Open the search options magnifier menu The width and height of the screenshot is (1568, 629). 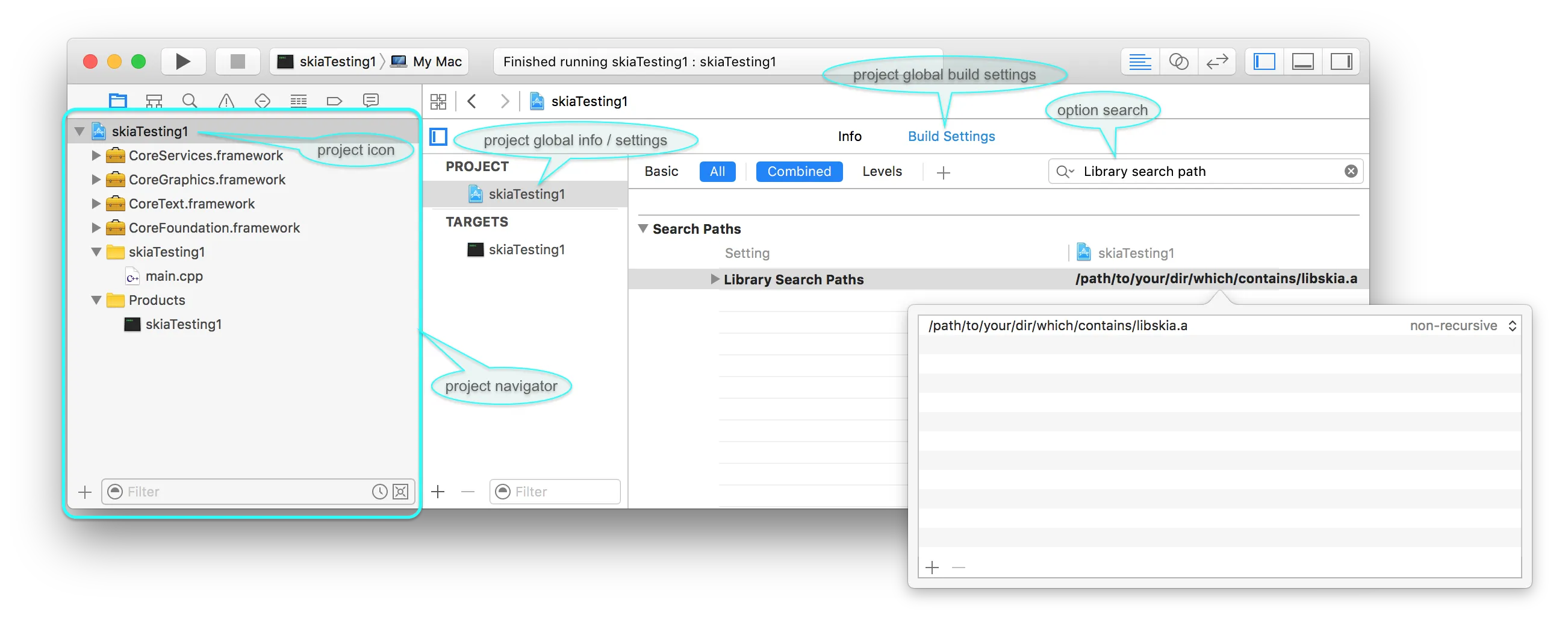[x=1065, y=172]
